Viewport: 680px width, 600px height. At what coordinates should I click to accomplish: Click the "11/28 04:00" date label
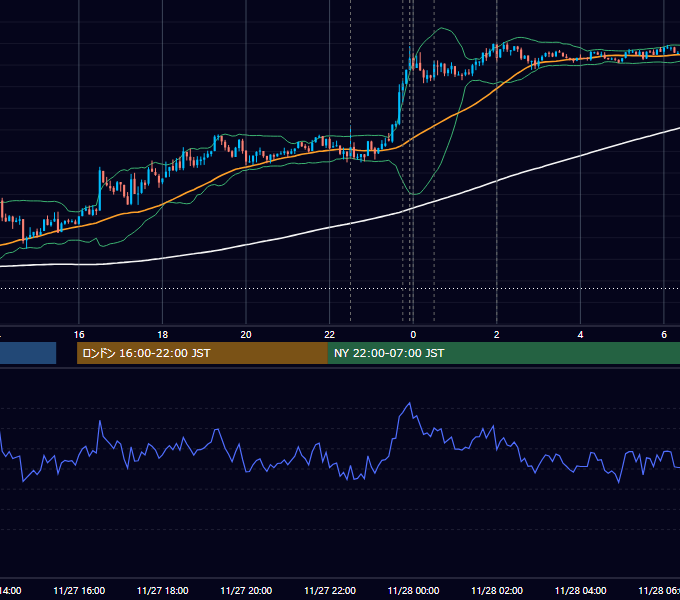(x=581, y=590)
